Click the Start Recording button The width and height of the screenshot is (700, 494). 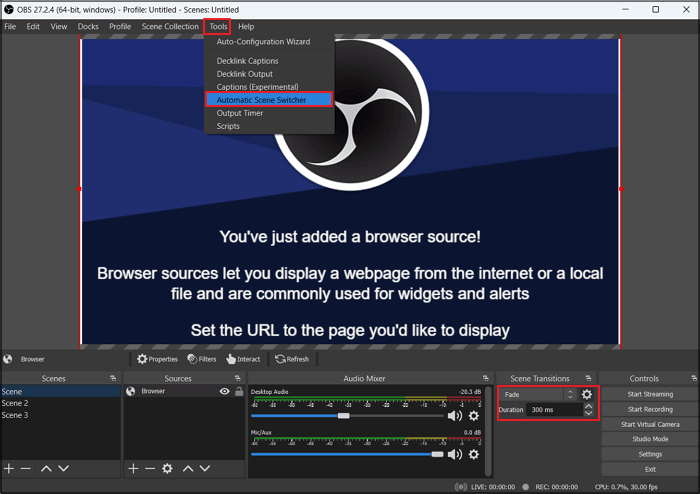(650, 409)
